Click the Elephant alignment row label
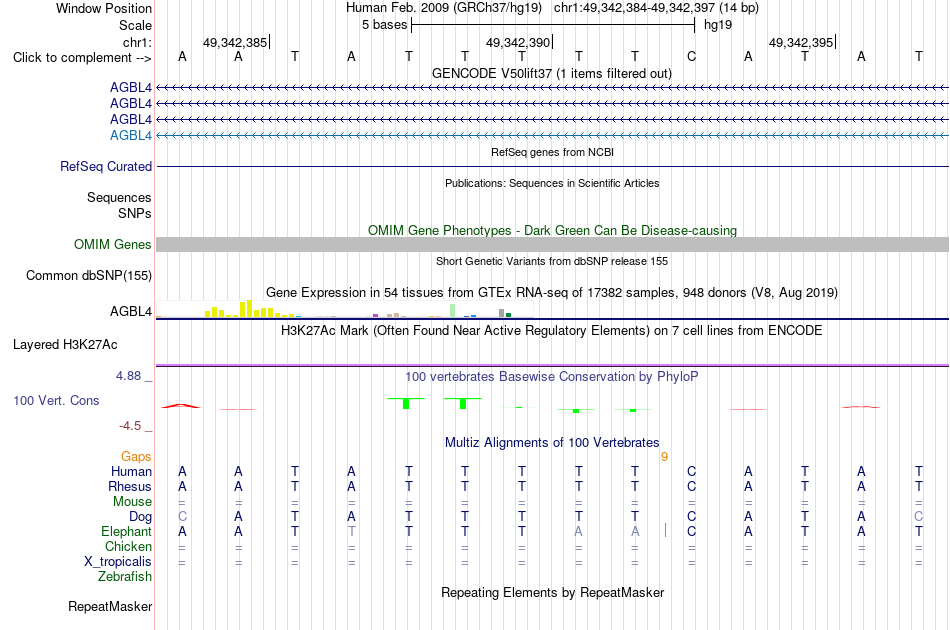Screen dimensions: 950x630 [x=127, y=531]
